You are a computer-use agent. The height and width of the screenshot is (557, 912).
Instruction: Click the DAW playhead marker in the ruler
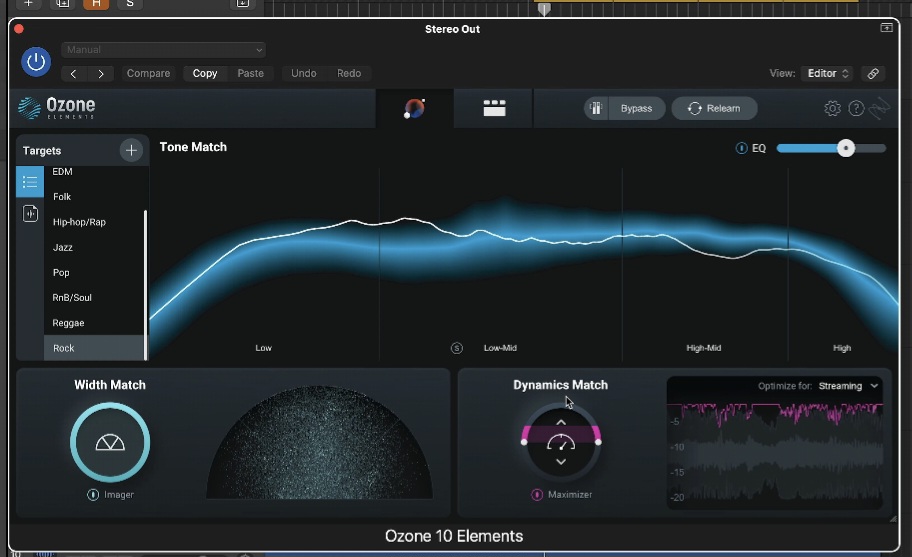pos(544,9)
